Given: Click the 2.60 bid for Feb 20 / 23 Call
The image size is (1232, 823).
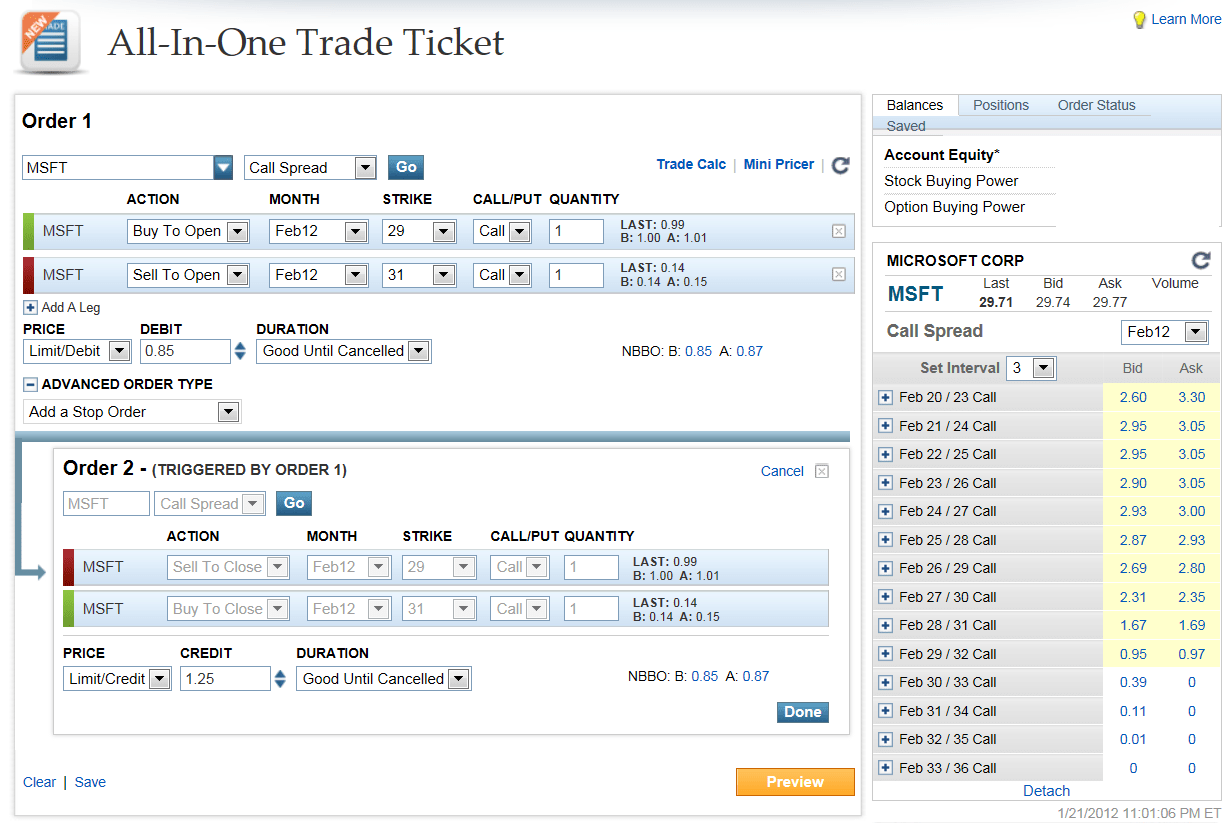Looking at the screenshot, I should tap(1133, 397).
